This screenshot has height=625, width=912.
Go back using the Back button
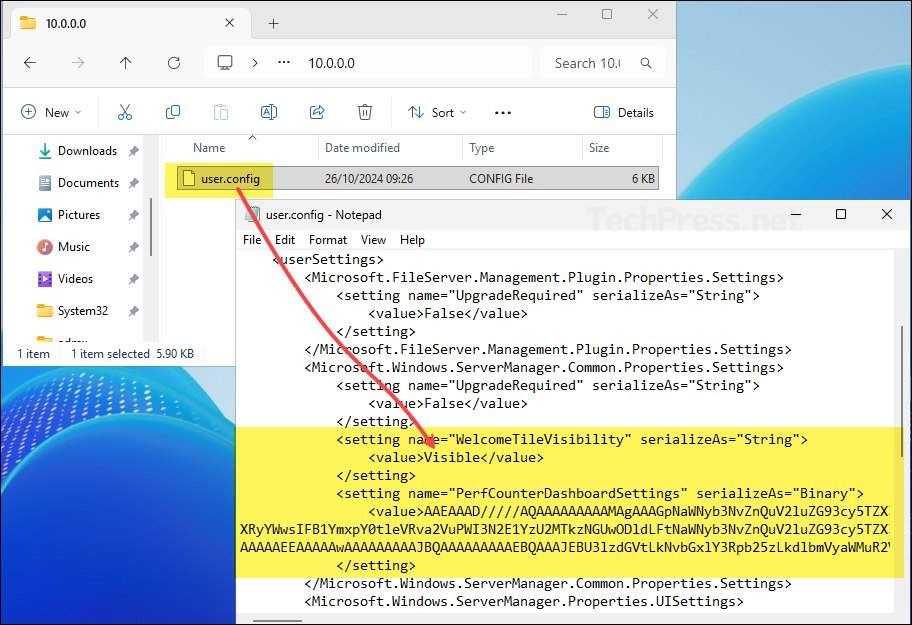(30, 62)
